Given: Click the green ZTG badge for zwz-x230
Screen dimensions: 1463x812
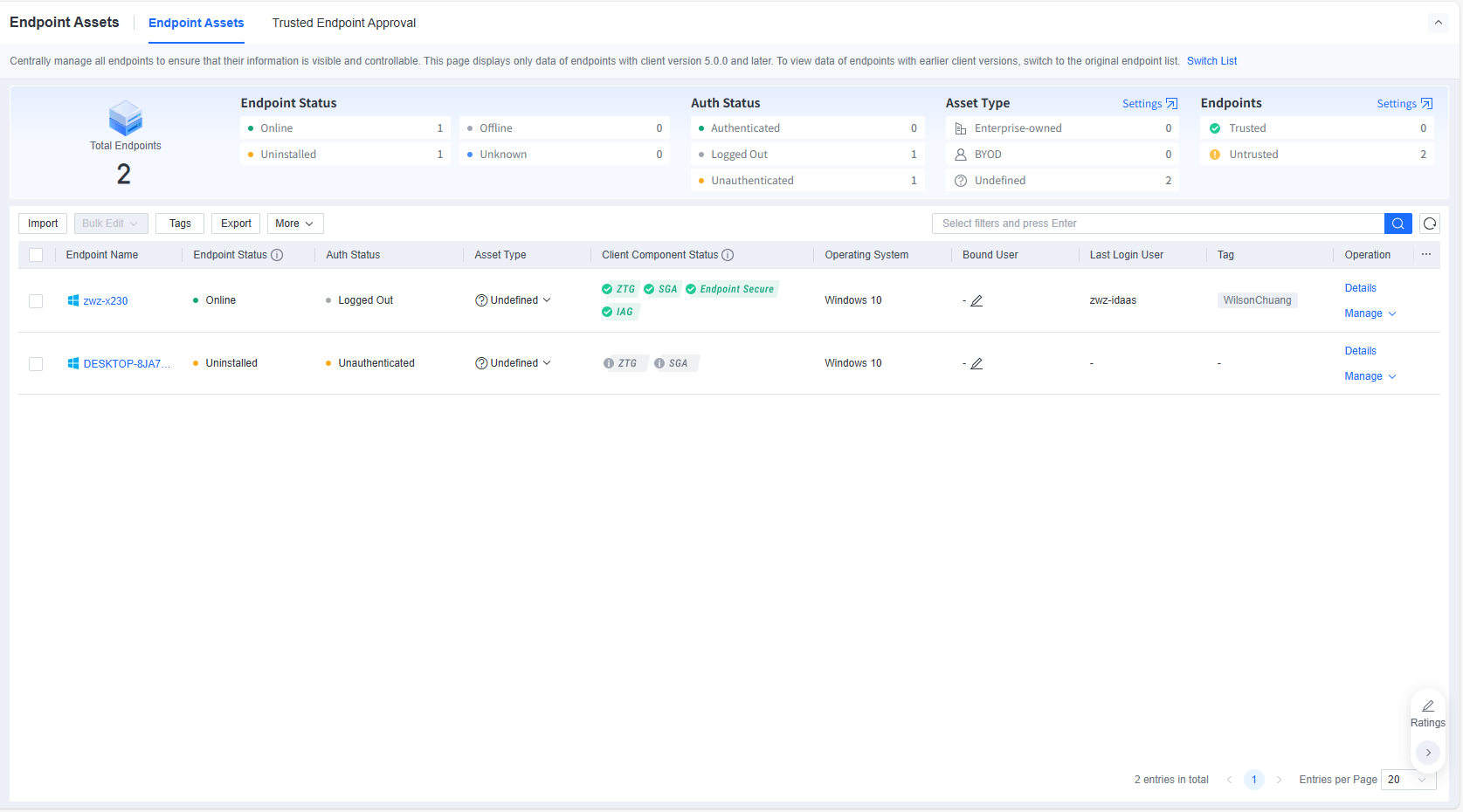Looking at the screenshot, I should click(x=618, y=289).
